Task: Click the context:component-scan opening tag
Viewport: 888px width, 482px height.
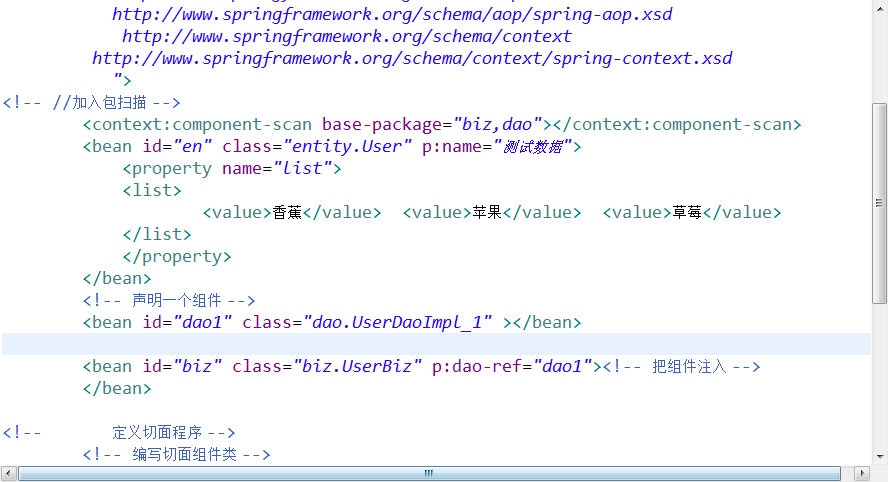Action: 317,125
